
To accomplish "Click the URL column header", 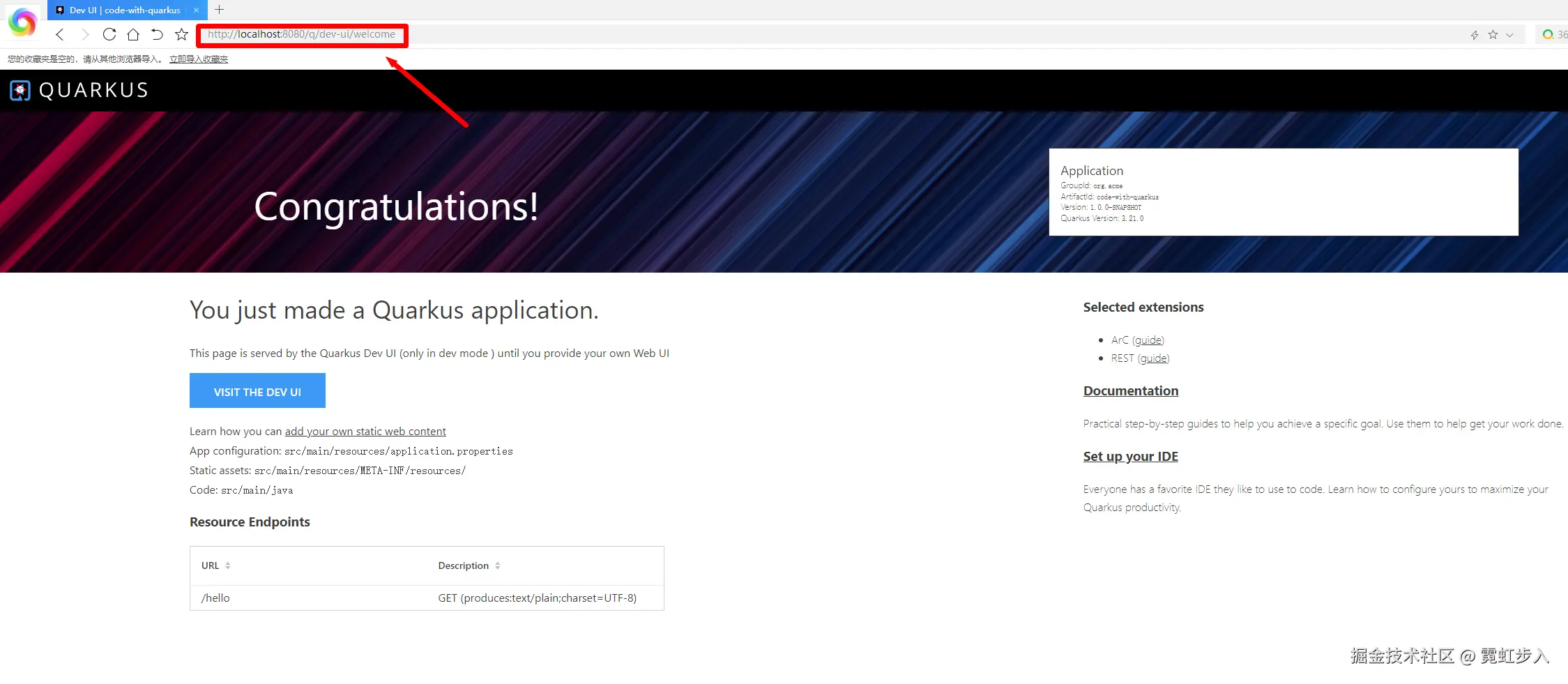I will point(210,565).
